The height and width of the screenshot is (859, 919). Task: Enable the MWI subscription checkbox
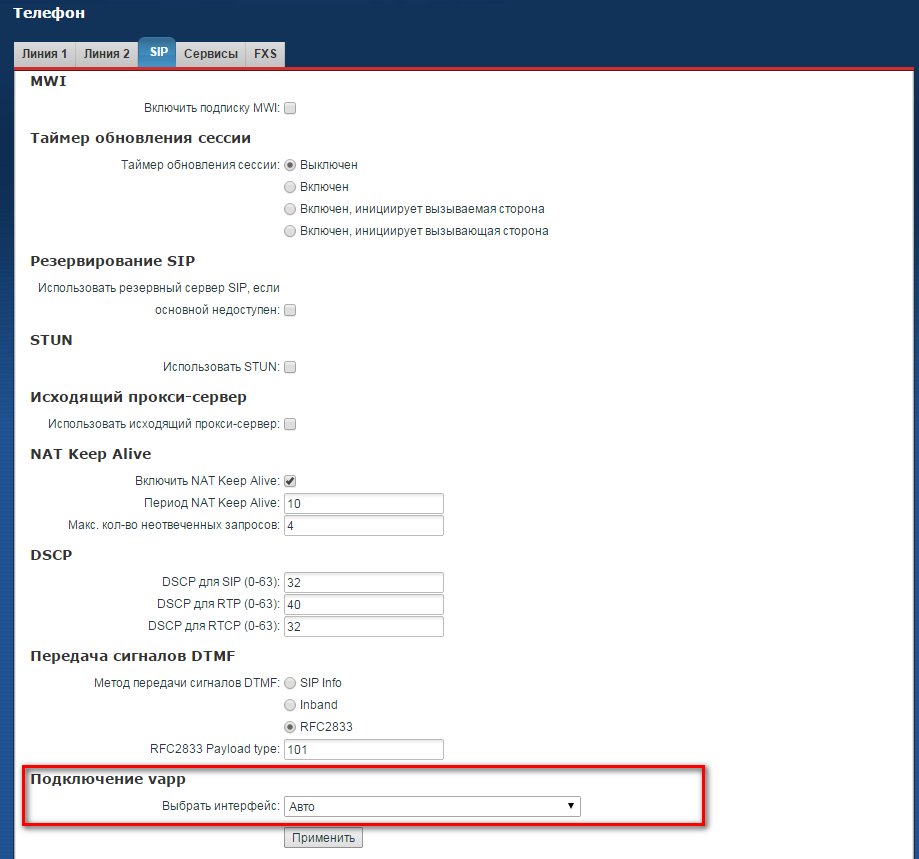point(291,108)
